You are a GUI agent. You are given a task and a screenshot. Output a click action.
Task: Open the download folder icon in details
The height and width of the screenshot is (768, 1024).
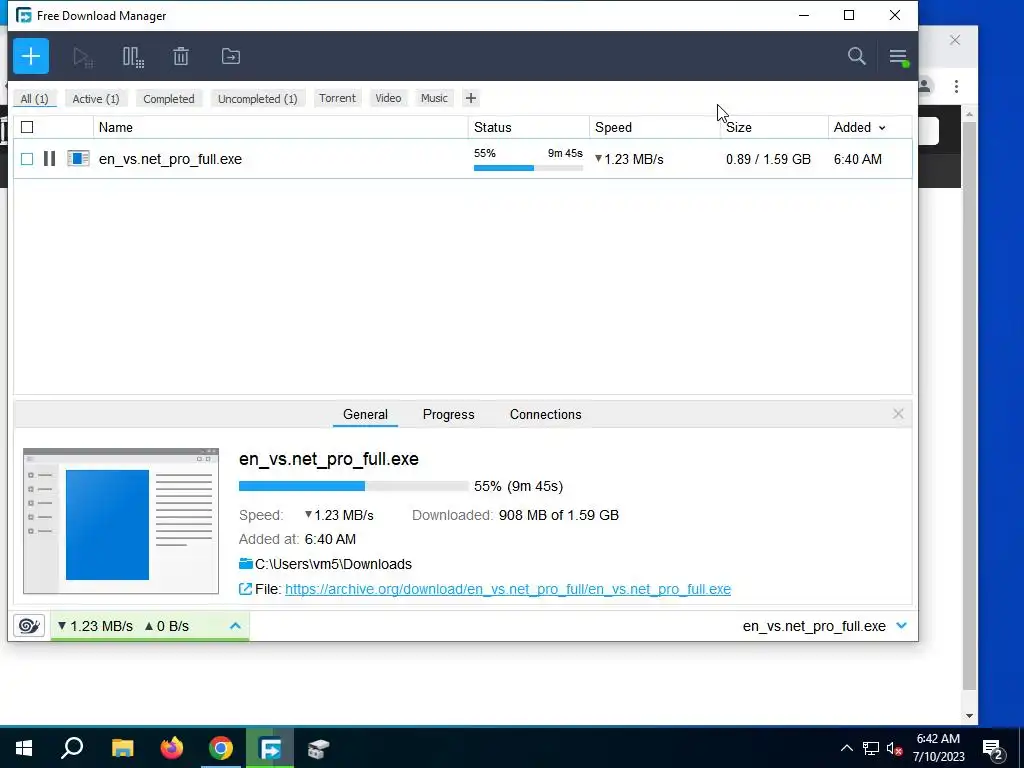[x=246, y=564]
